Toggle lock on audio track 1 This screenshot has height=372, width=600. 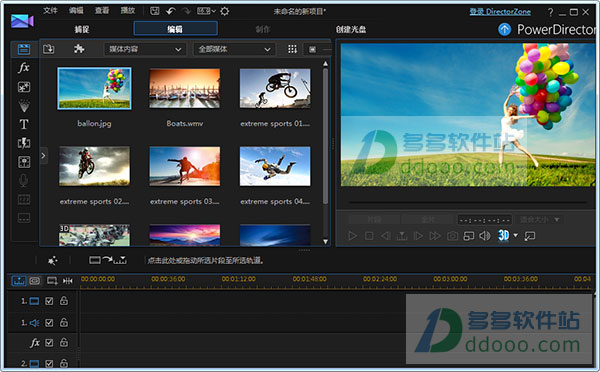click(x=64, y=322)
